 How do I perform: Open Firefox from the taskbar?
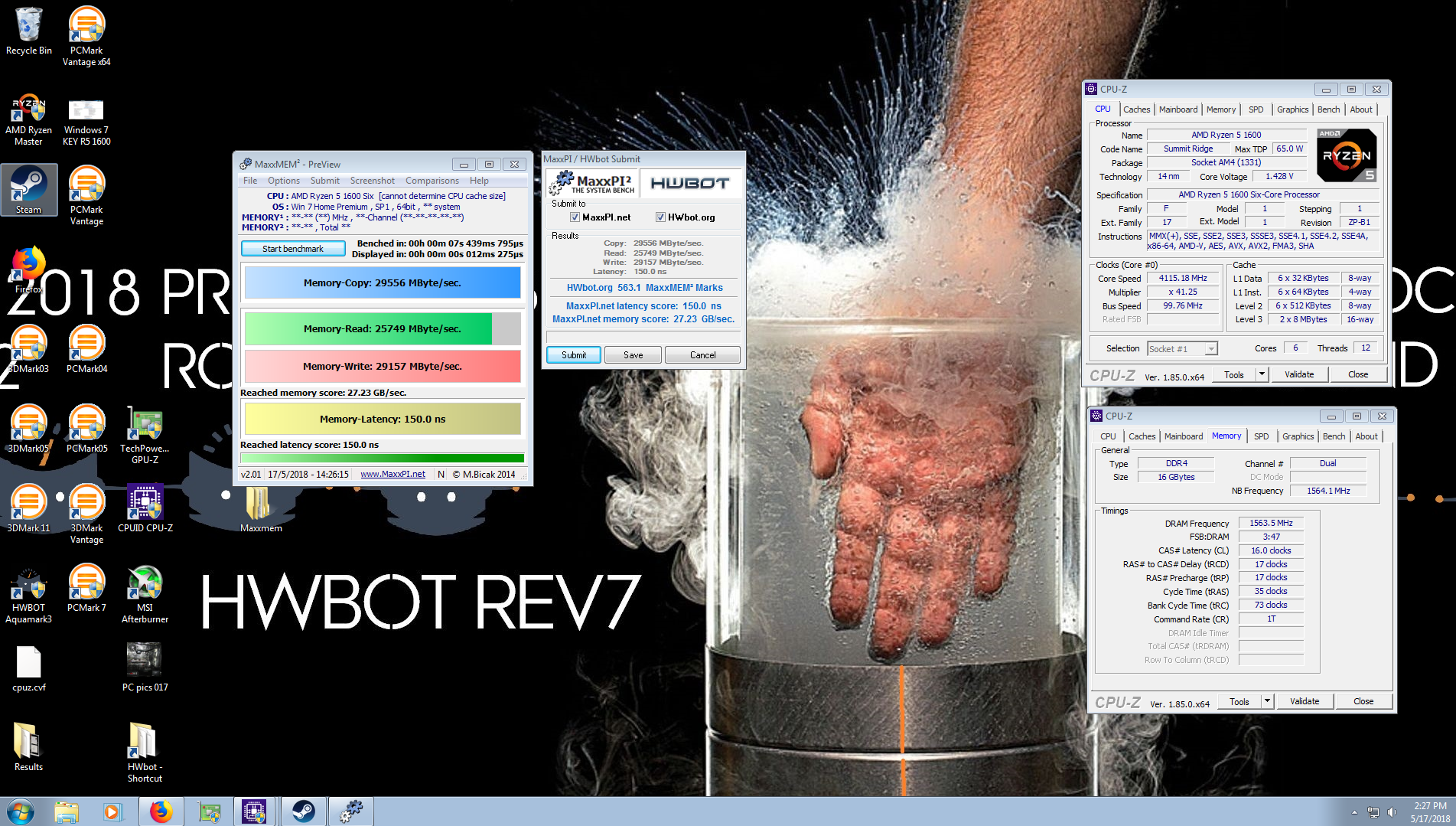(x=161, y=811)
